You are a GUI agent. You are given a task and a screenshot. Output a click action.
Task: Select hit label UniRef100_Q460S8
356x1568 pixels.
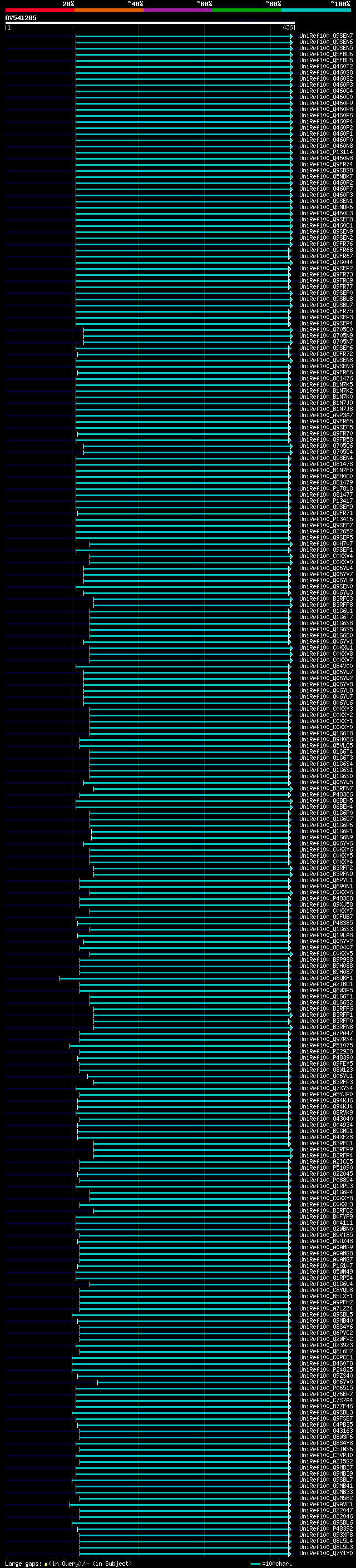coord(325,72)
